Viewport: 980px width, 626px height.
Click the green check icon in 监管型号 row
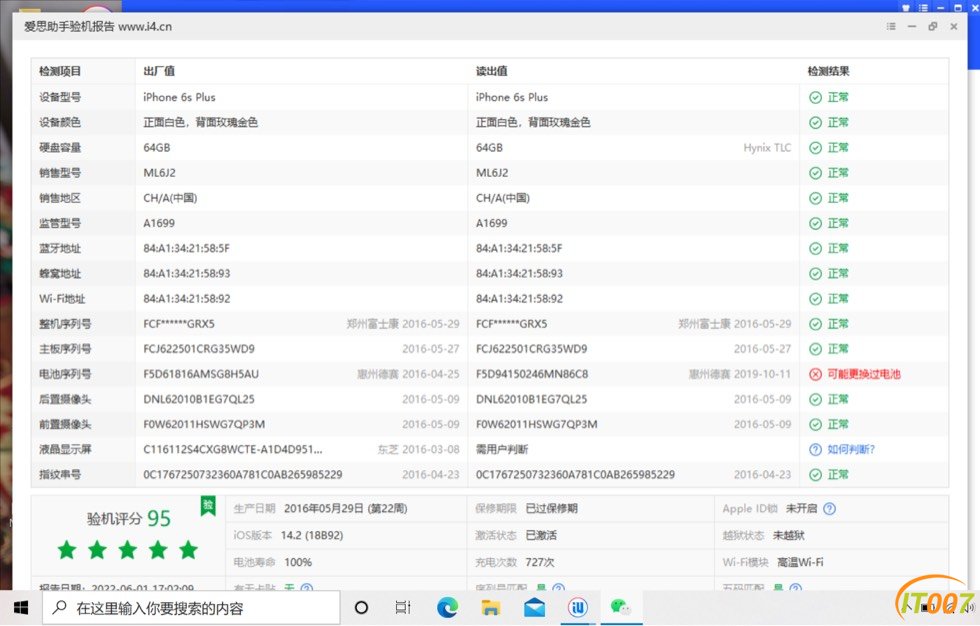(815, 223)
